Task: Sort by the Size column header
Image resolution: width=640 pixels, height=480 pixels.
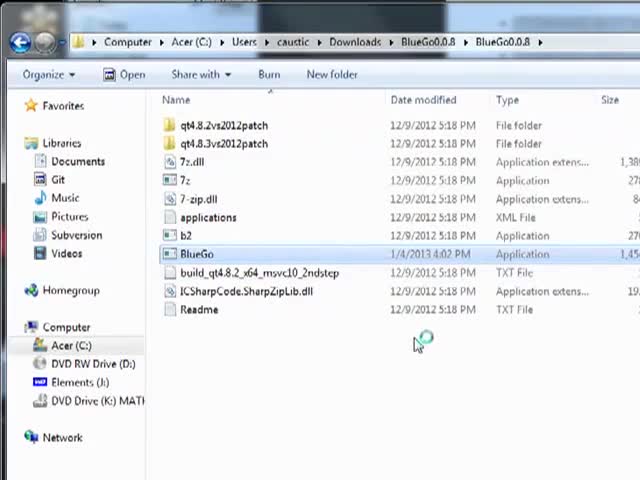Action: tap(610, 100)
